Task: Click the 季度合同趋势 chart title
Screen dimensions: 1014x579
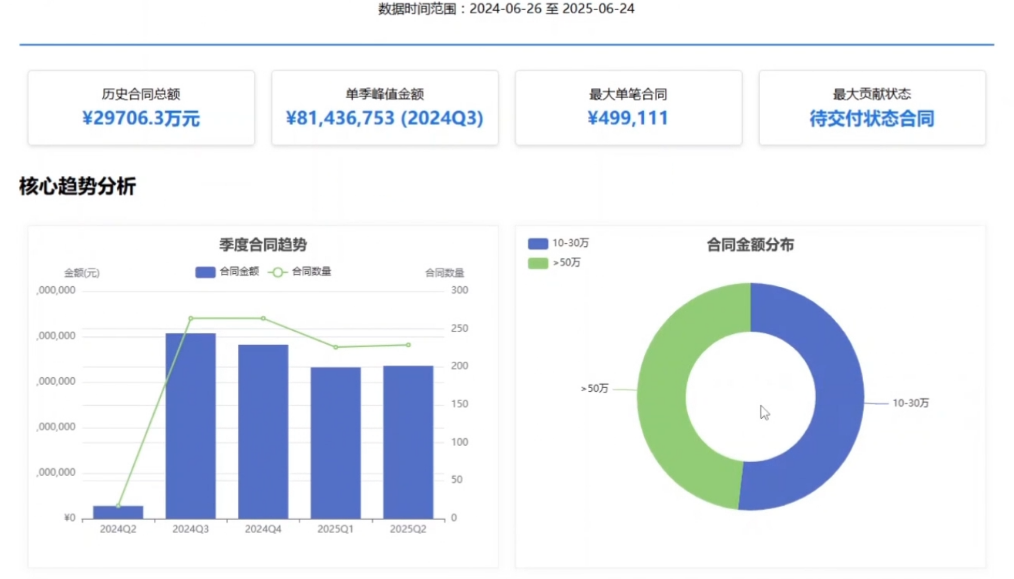Action: [x=263, y=245]
